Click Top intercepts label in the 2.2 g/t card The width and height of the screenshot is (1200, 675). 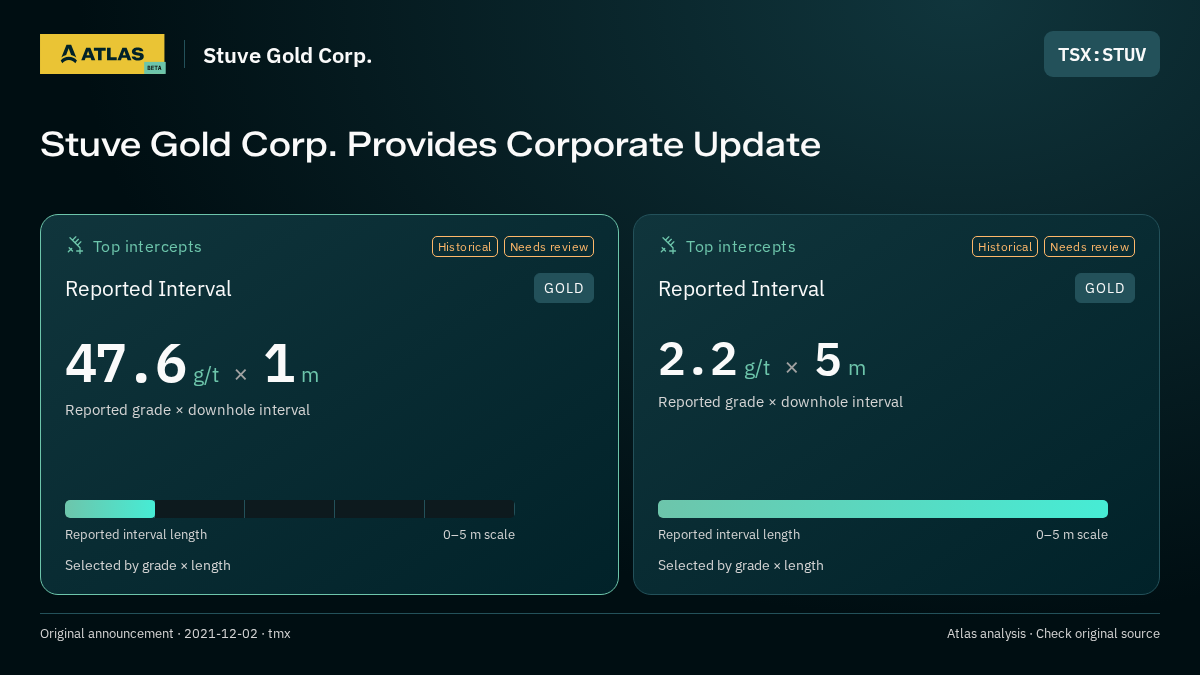(740, 246)
